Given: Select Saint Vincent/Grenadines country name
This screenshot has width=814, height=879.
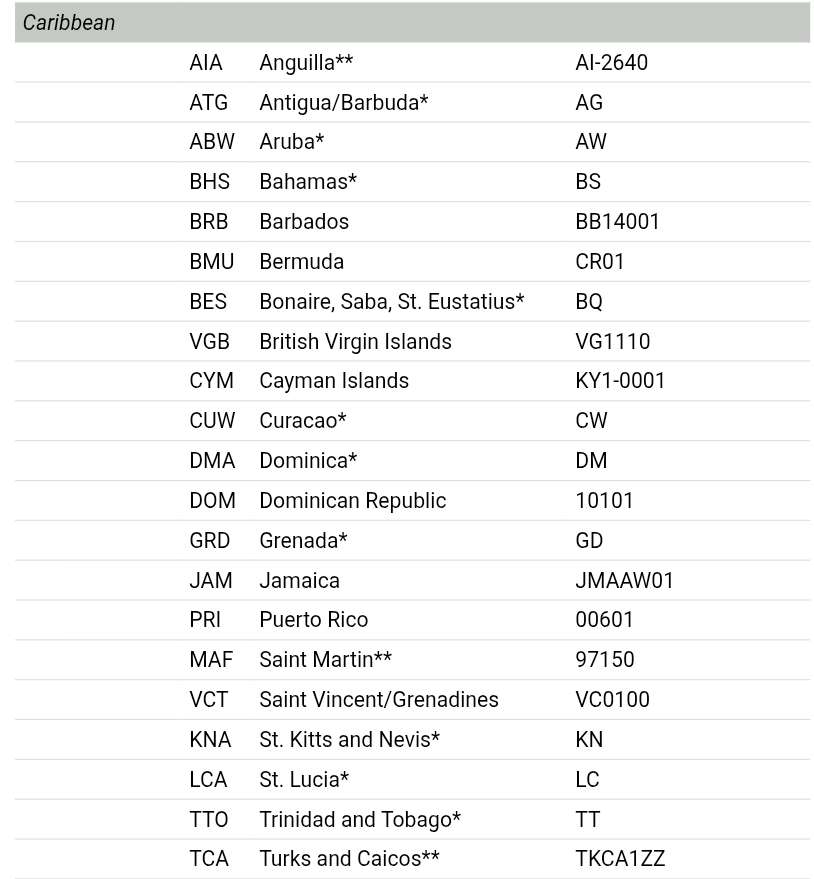Looking at the screenshot, I should click(x=378, y=700).
